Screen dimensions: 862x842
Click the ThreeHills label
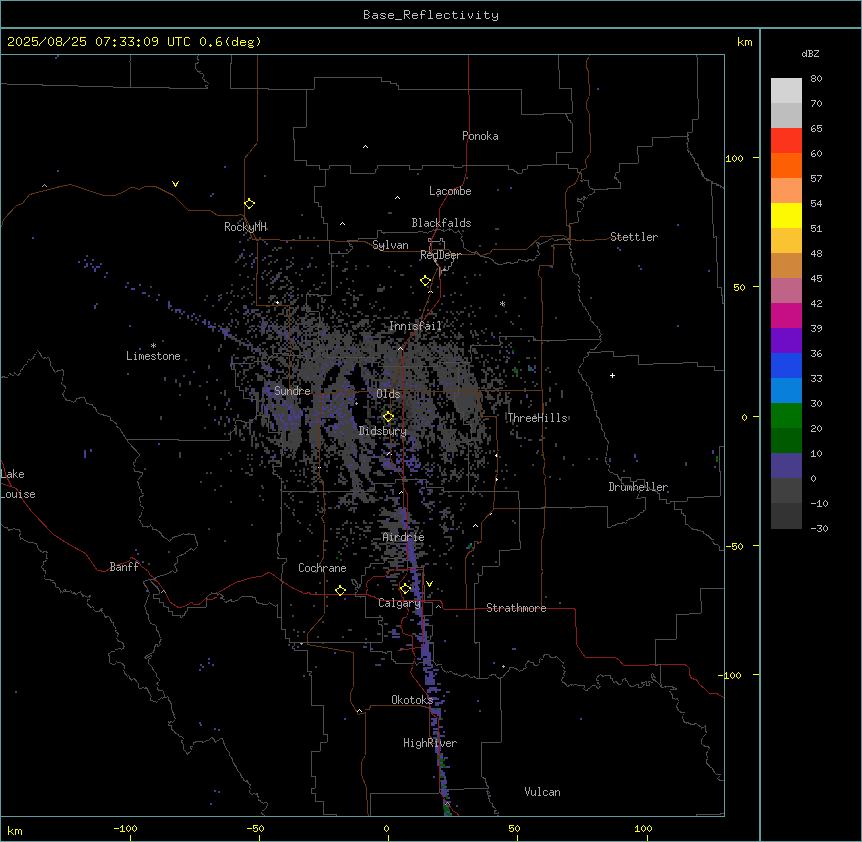[x=537, y=418]
